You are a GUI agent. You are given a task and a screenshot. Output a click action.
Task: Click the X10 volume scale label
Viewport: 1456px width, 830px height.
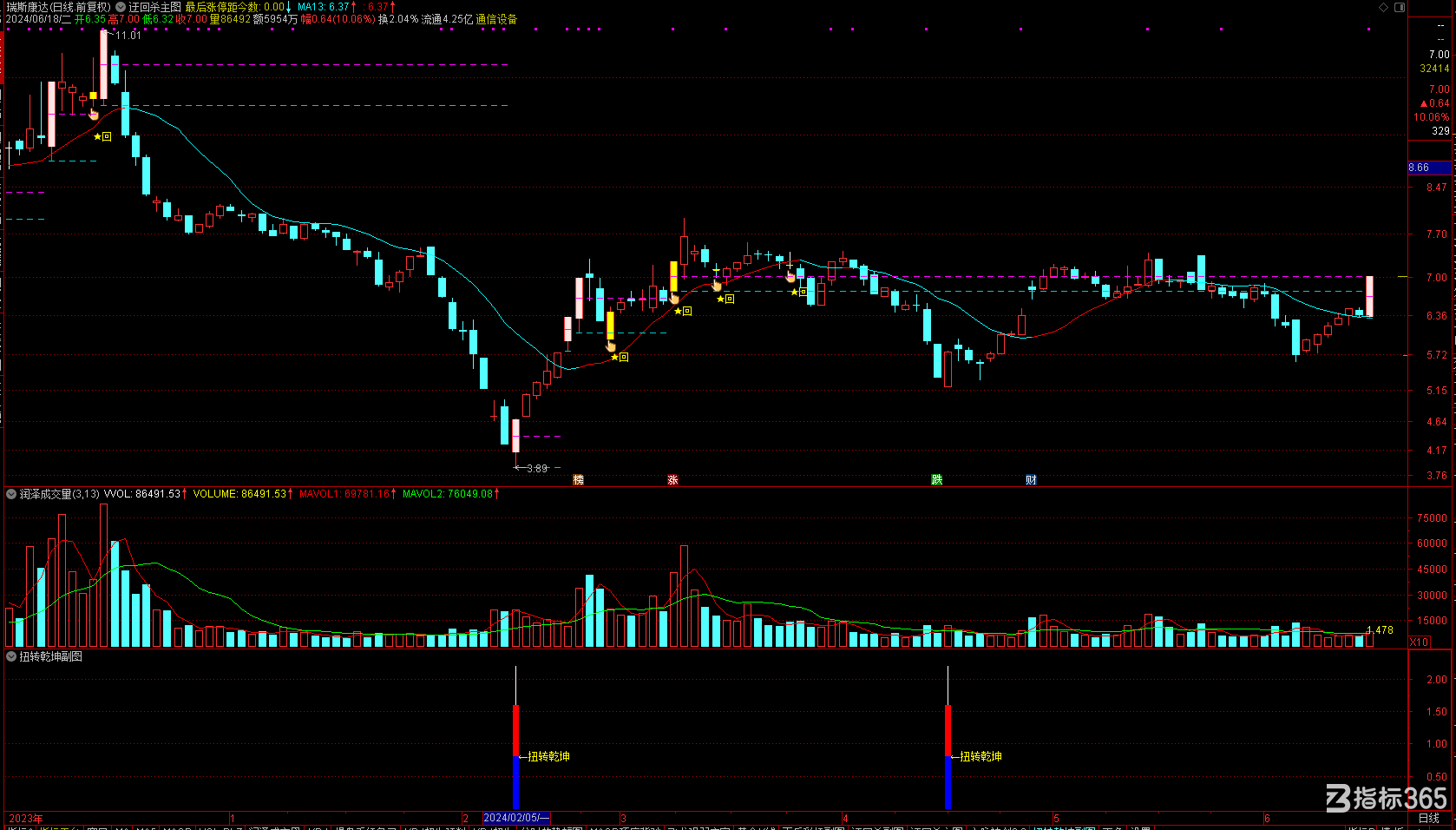coord(1419,642)
